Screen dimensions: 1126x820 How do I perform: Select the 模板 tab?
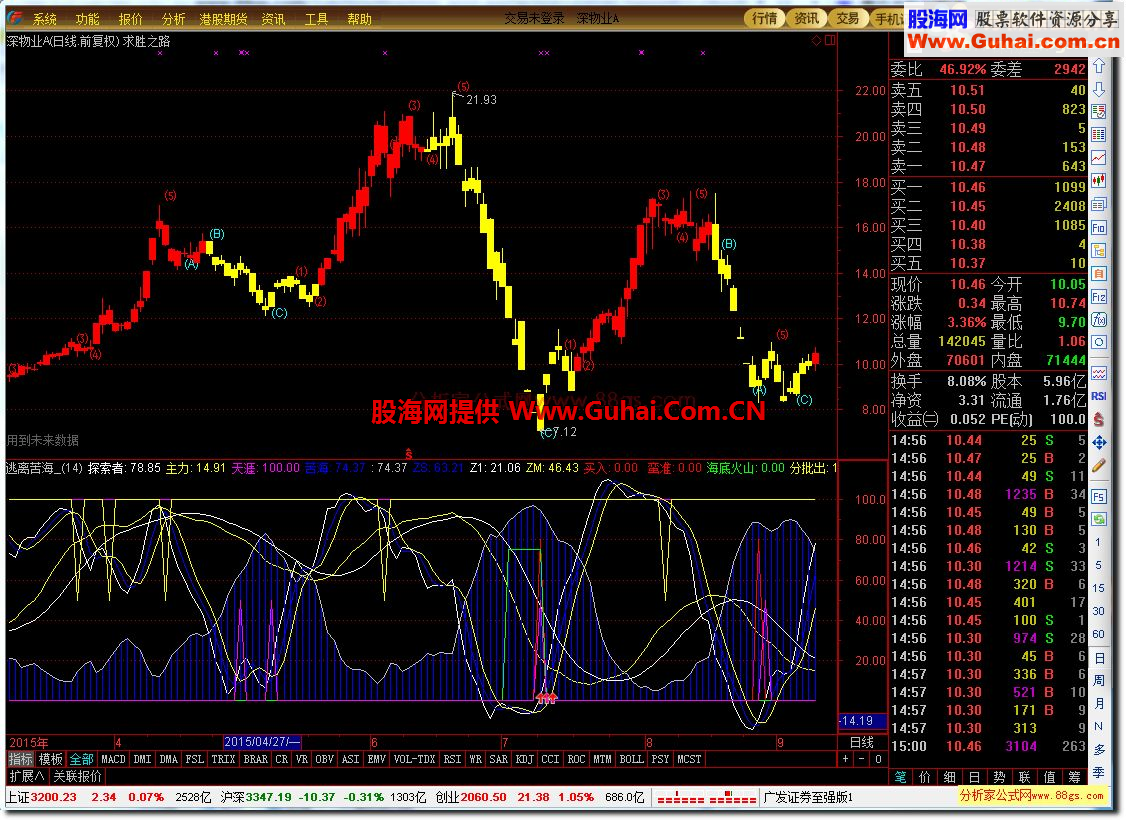pyautogui.click(x=50, y=759)
